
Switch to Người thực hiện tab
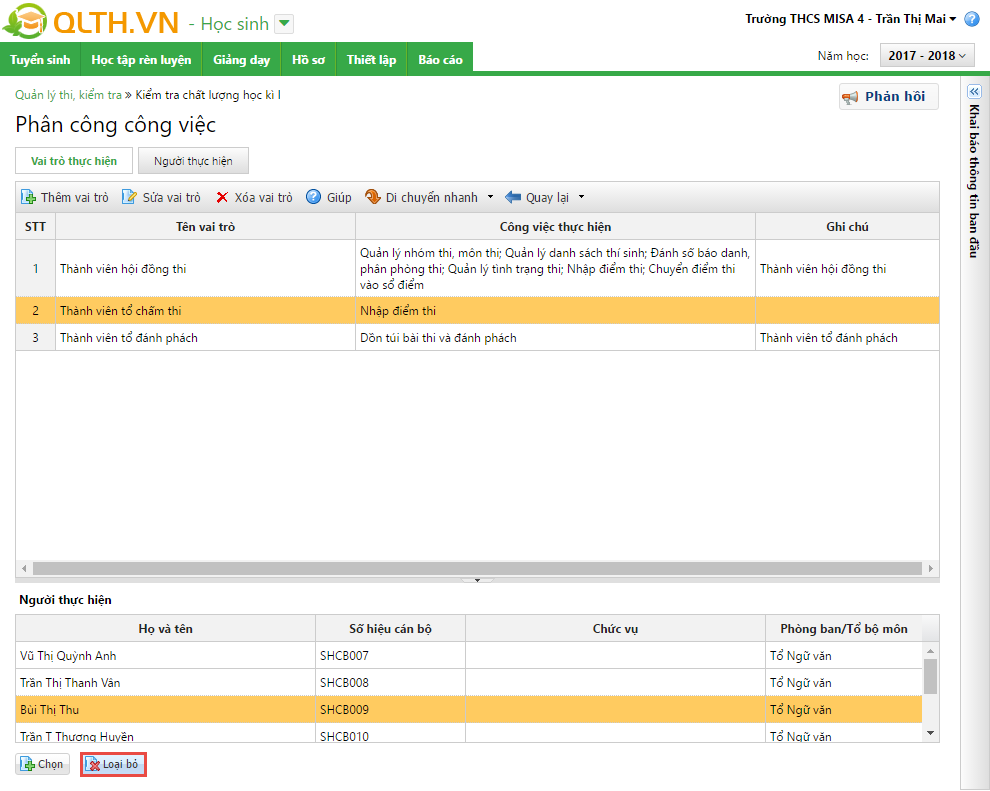pyautogui.click(x=193, y=161)
